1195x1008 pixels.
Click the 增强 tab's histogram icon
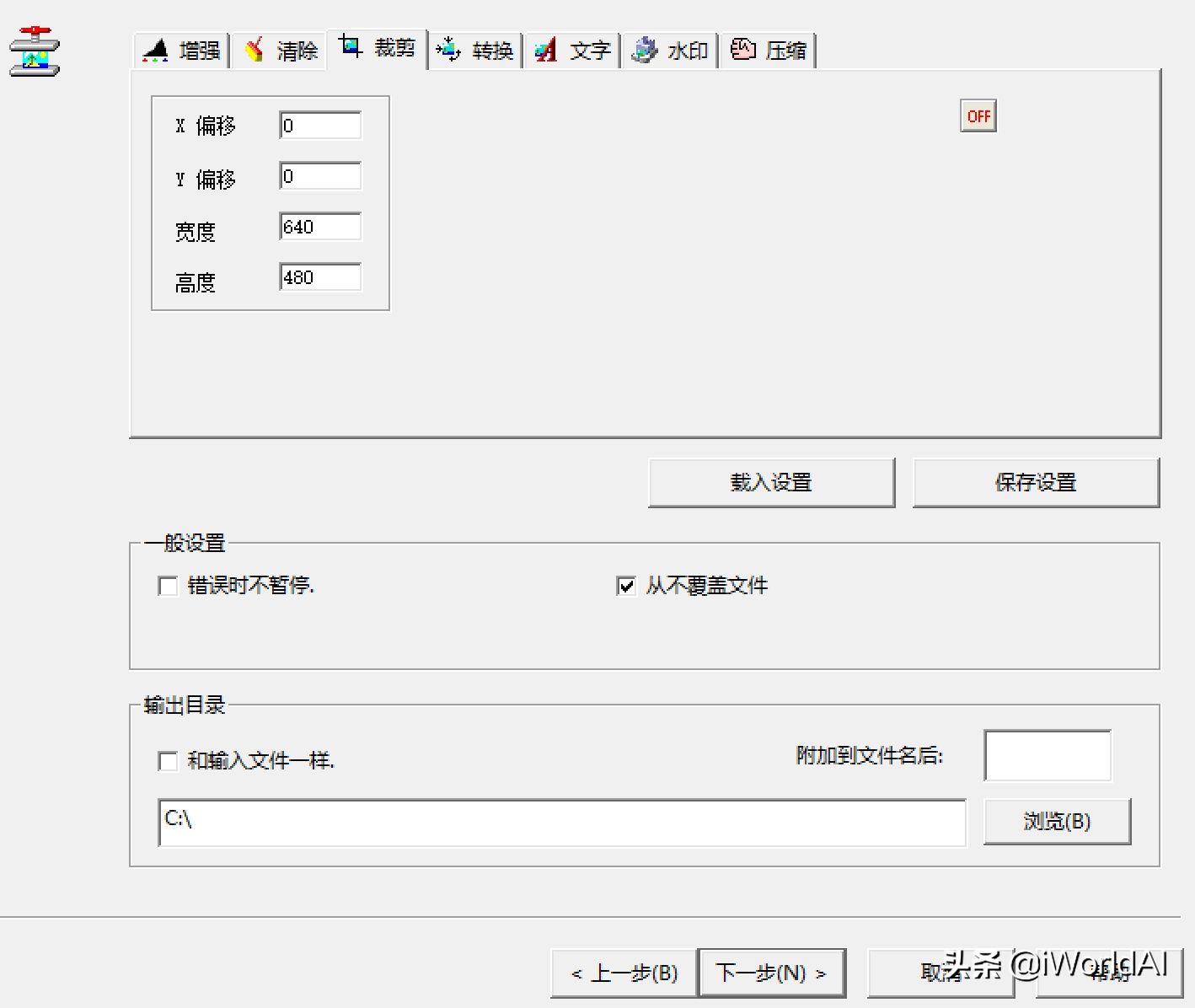155,51
